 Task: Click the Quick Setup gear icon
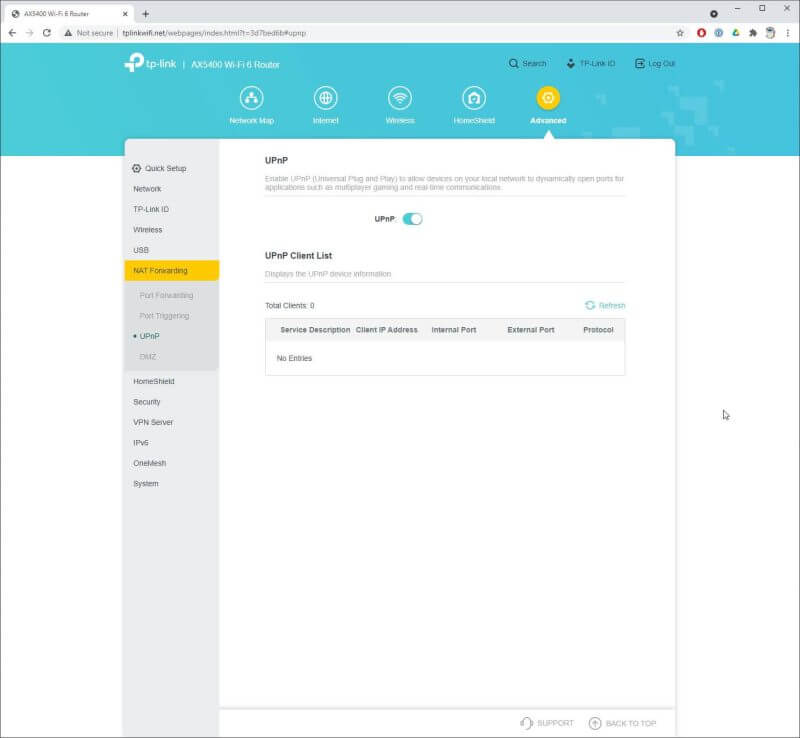(x=136, y=168)
